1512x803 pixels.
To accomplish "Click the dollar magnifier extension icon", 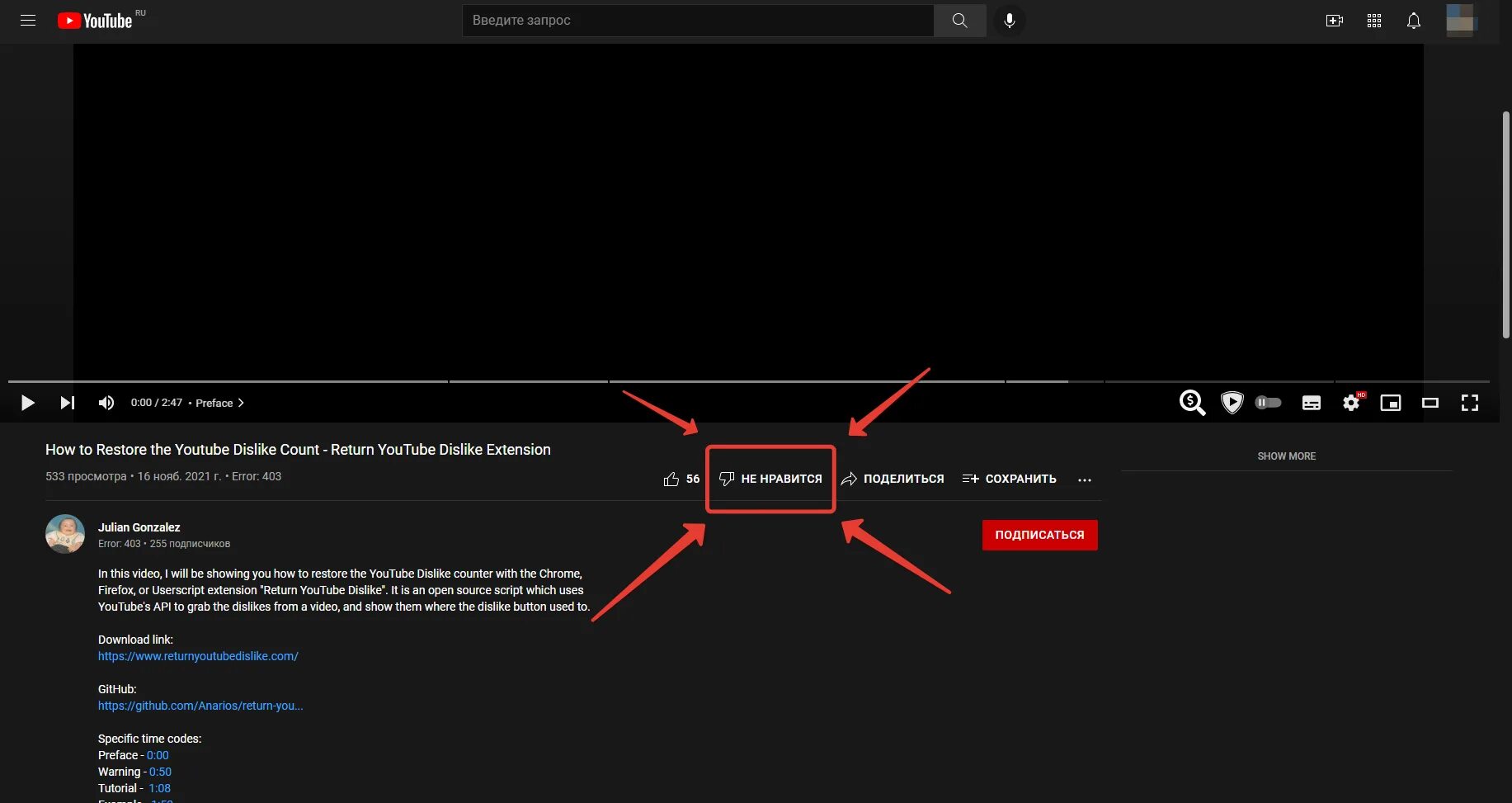I will pos(1192,403).
